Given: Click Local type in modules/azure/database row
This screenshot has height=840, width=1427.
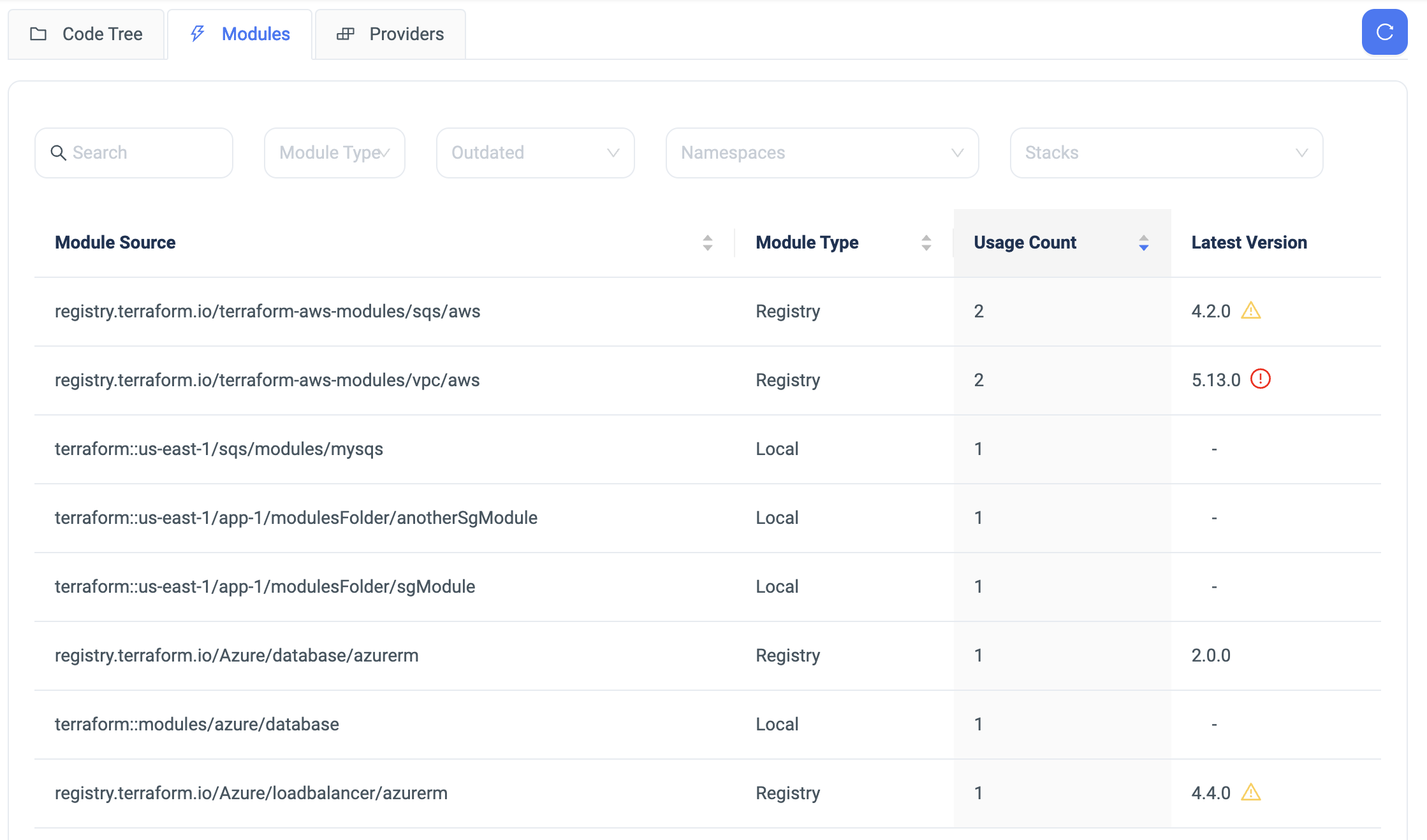Looking at the screenshot, I should 777,725.
